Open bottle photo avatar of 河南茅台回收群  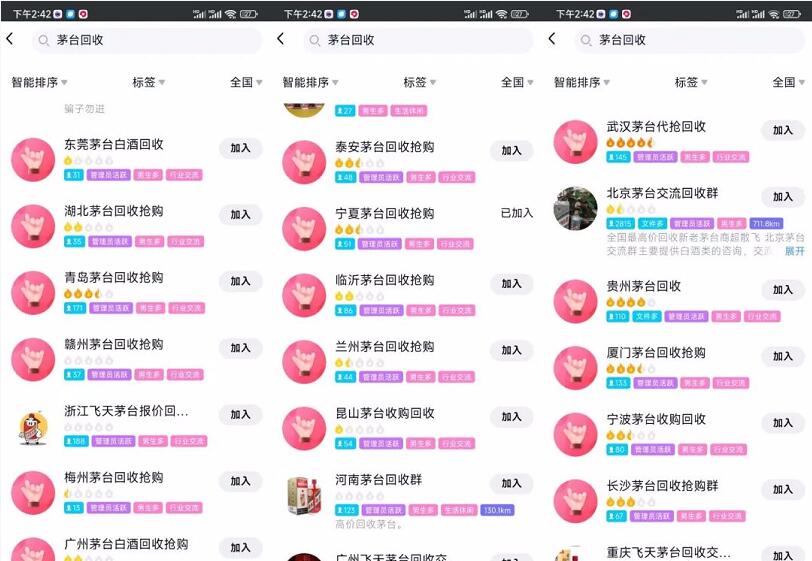click(x=304, y=495)
